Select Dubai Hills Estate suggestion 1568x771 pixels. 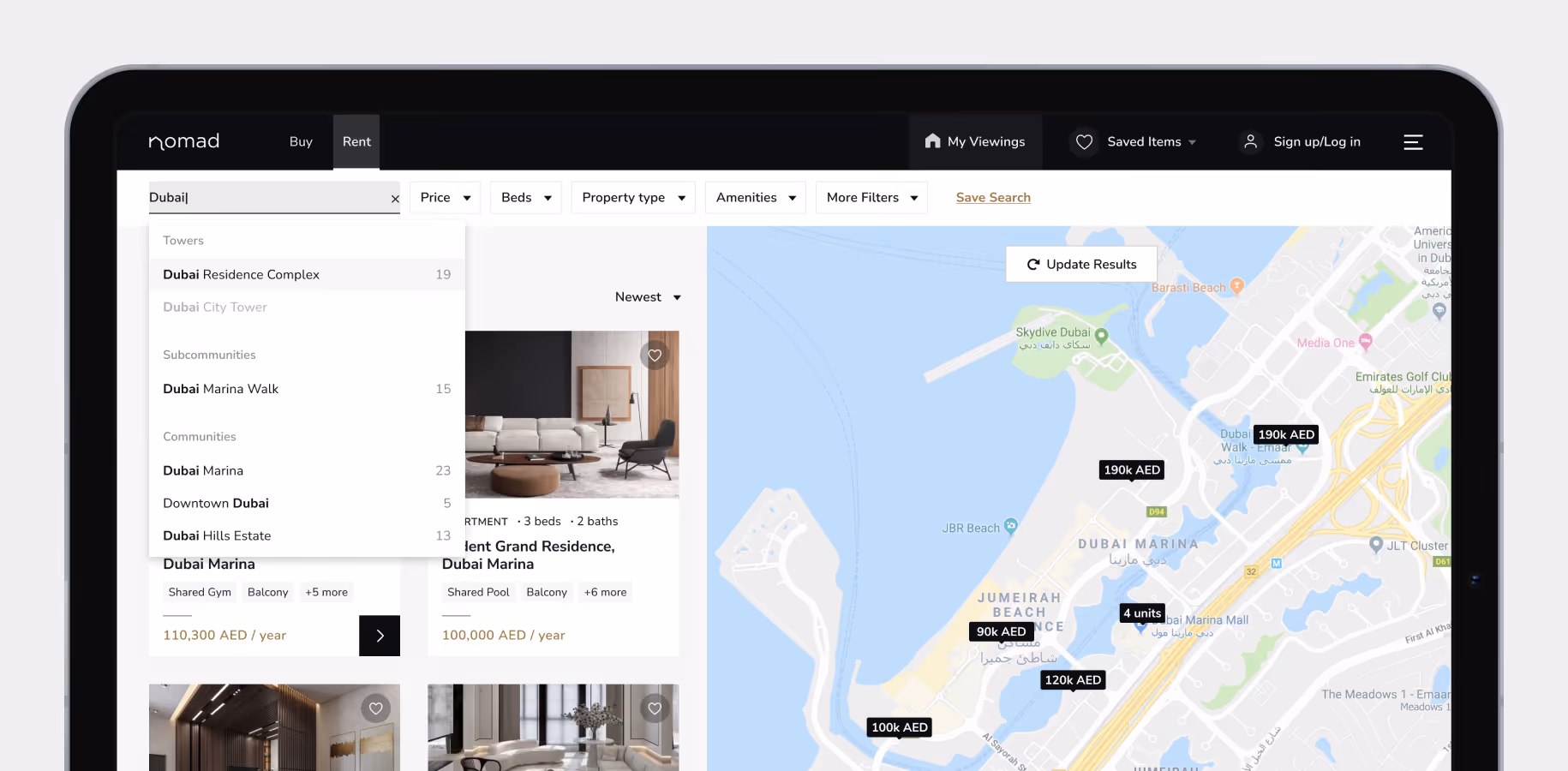(307, 536)
